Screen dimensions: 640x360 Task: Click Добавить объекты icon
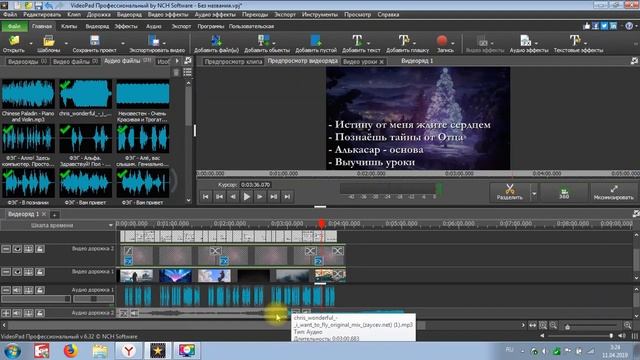(x=264, y=40)
